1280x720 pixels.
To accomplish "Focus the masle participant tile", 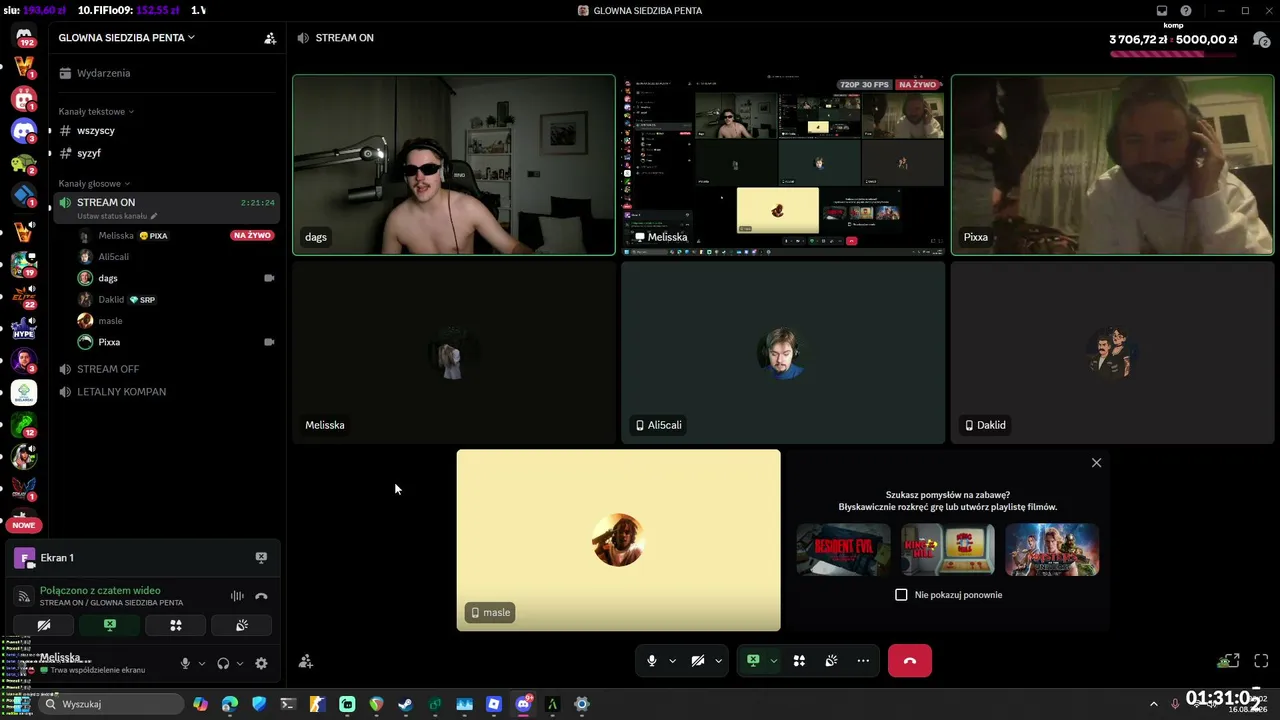I will pyautogui.click(x=618, y=540).
